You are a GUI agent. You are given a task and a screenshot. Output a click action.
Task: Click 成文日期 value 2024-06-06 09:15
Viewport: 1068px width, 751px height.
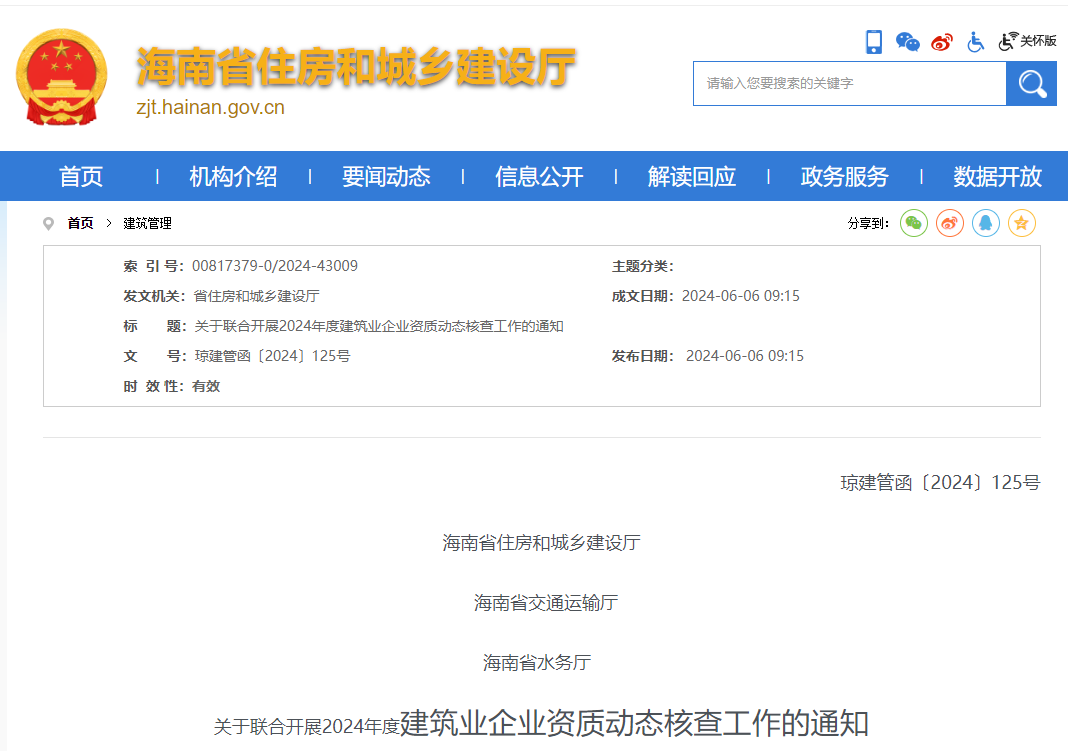[740, 296]
